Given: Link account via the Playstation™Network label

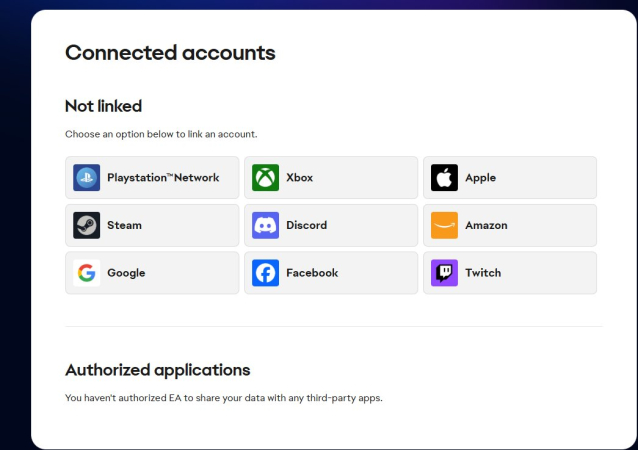Looking at the screenshot, I should [x=162, y=178].
